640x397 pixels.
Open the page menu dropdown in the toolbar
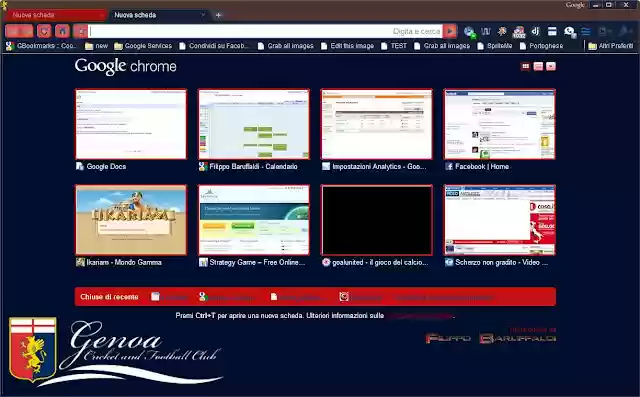(605, 31)
